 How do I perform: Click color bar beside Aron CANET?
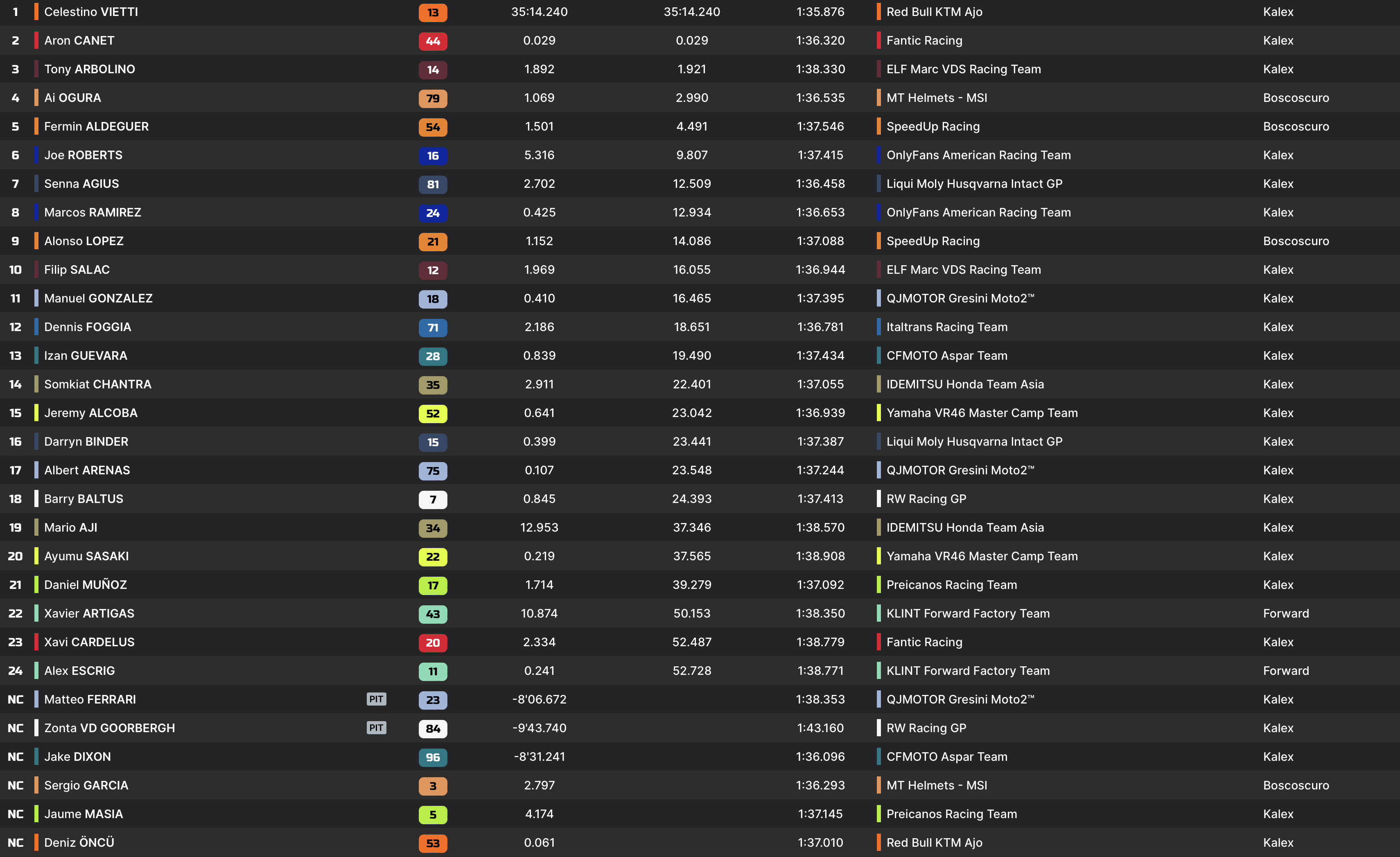click(x=36, y=41)
